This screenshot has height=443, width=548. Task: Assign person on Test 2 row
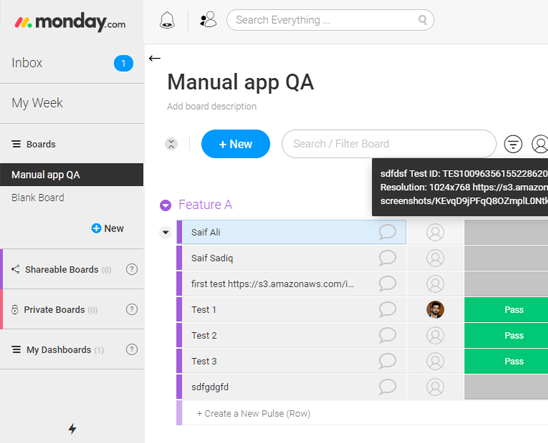pyautogui.click(x=435, y=336)
